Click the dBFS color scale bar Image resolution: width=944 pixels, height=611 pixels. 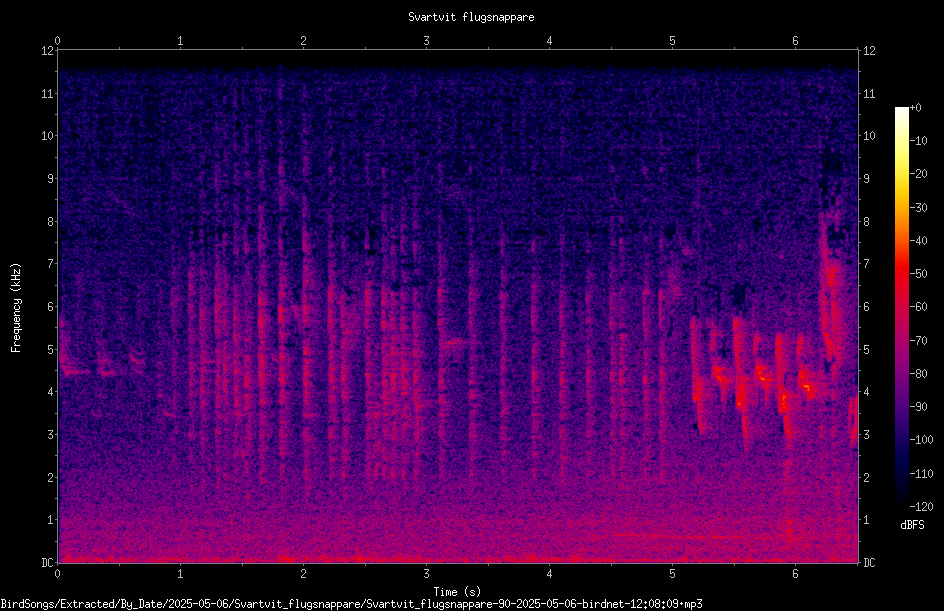pos(901,306)
